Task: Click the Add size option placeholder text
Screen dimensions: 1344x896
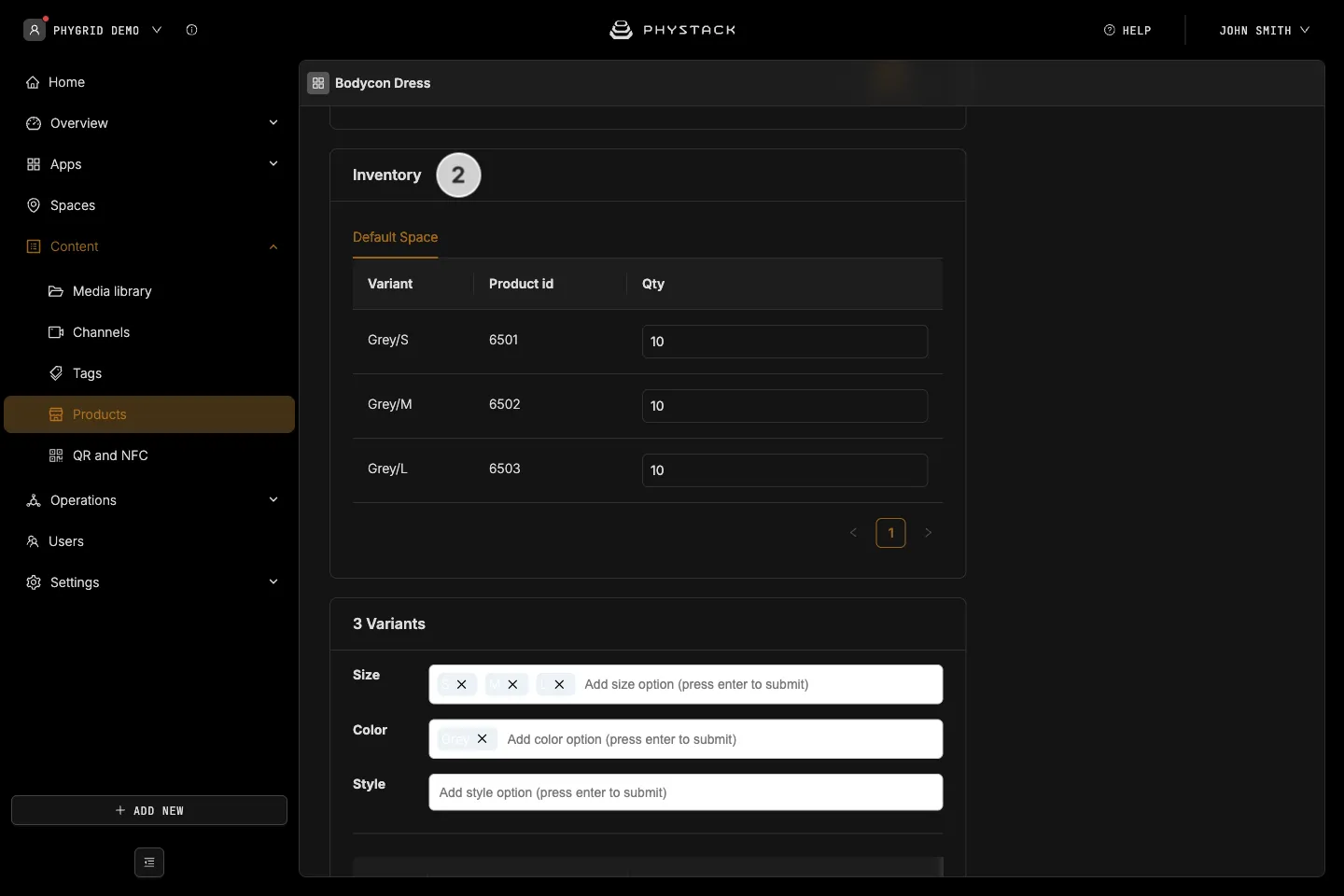Action: click(696, 684)
